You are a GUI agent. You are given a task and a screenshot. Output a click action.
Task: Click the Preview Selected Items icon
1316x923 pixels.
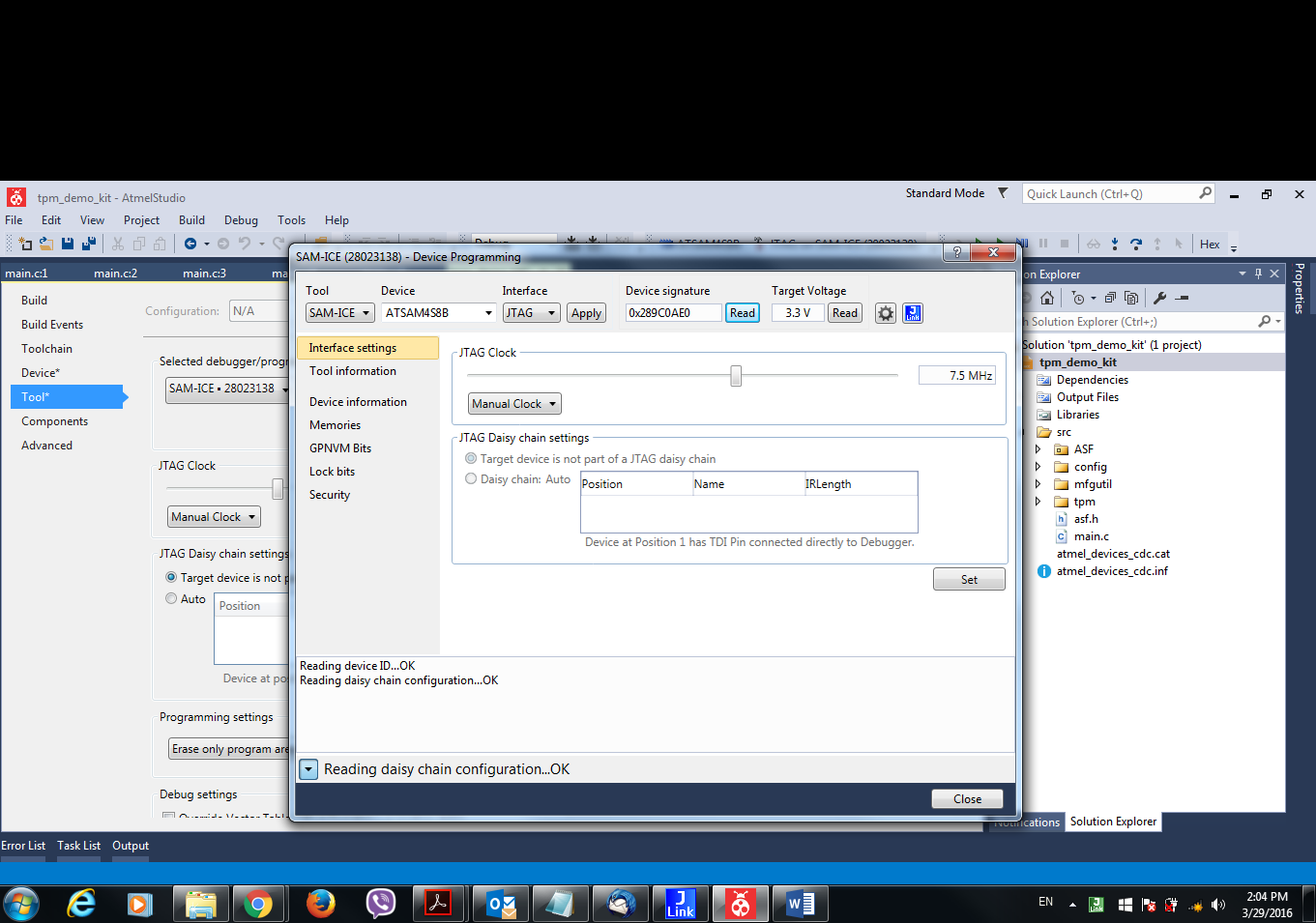click(1182, 298)
